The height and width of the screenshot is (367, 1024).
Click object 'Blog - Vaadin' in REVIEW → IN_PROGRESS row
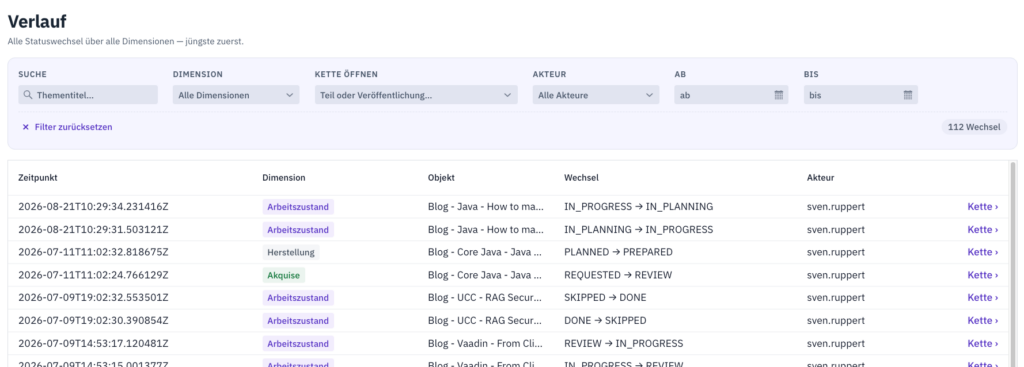(485, 343)
